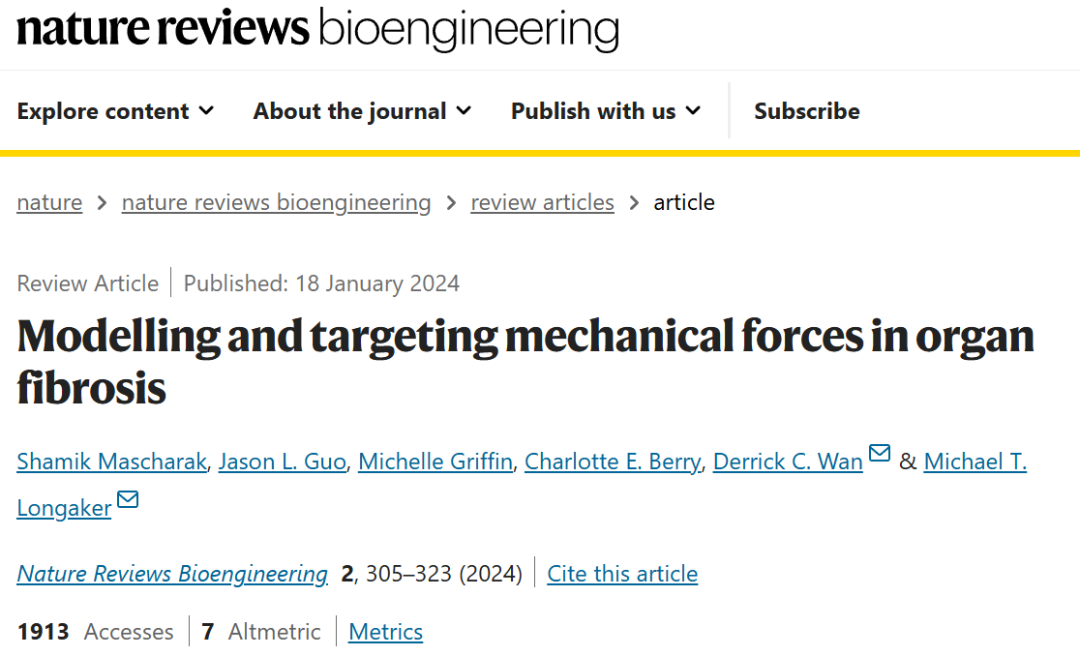Open author Shamik Mascharak's details
1080x656 pixels.
(x=111, y=462)
